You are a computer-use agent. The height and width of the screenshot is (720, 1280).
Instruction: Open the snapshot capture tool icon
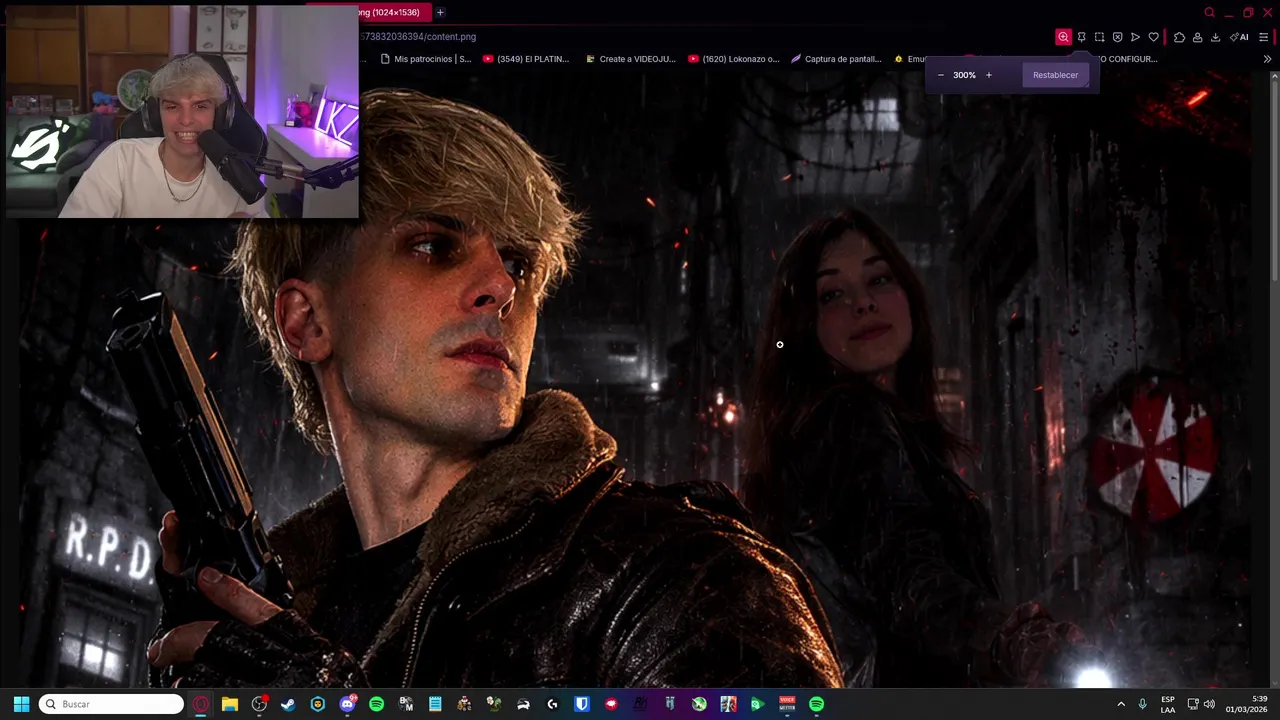coord(1099,37)
